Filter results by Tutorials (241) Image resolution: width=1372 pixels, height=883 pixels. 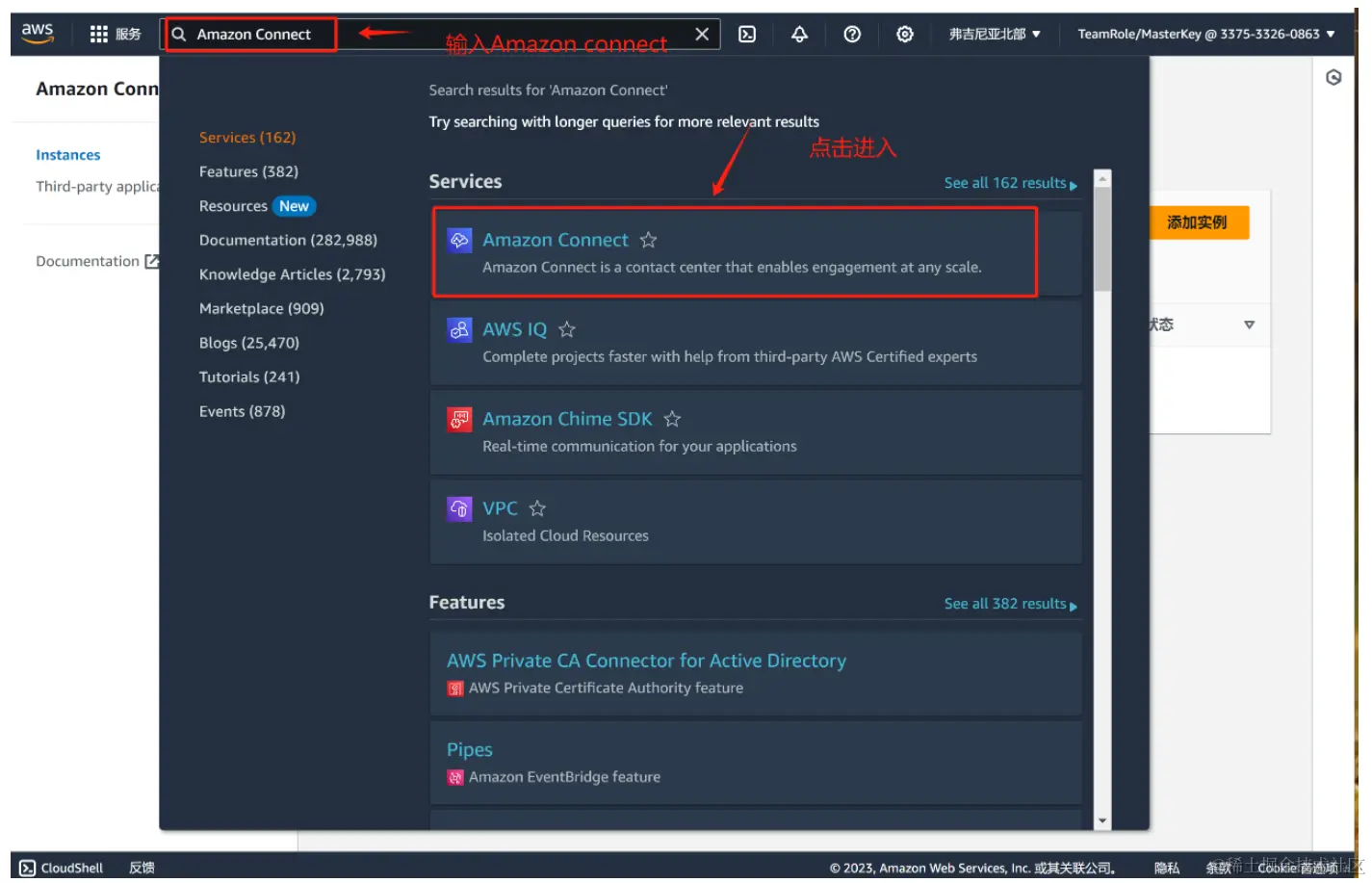[249, 377]
